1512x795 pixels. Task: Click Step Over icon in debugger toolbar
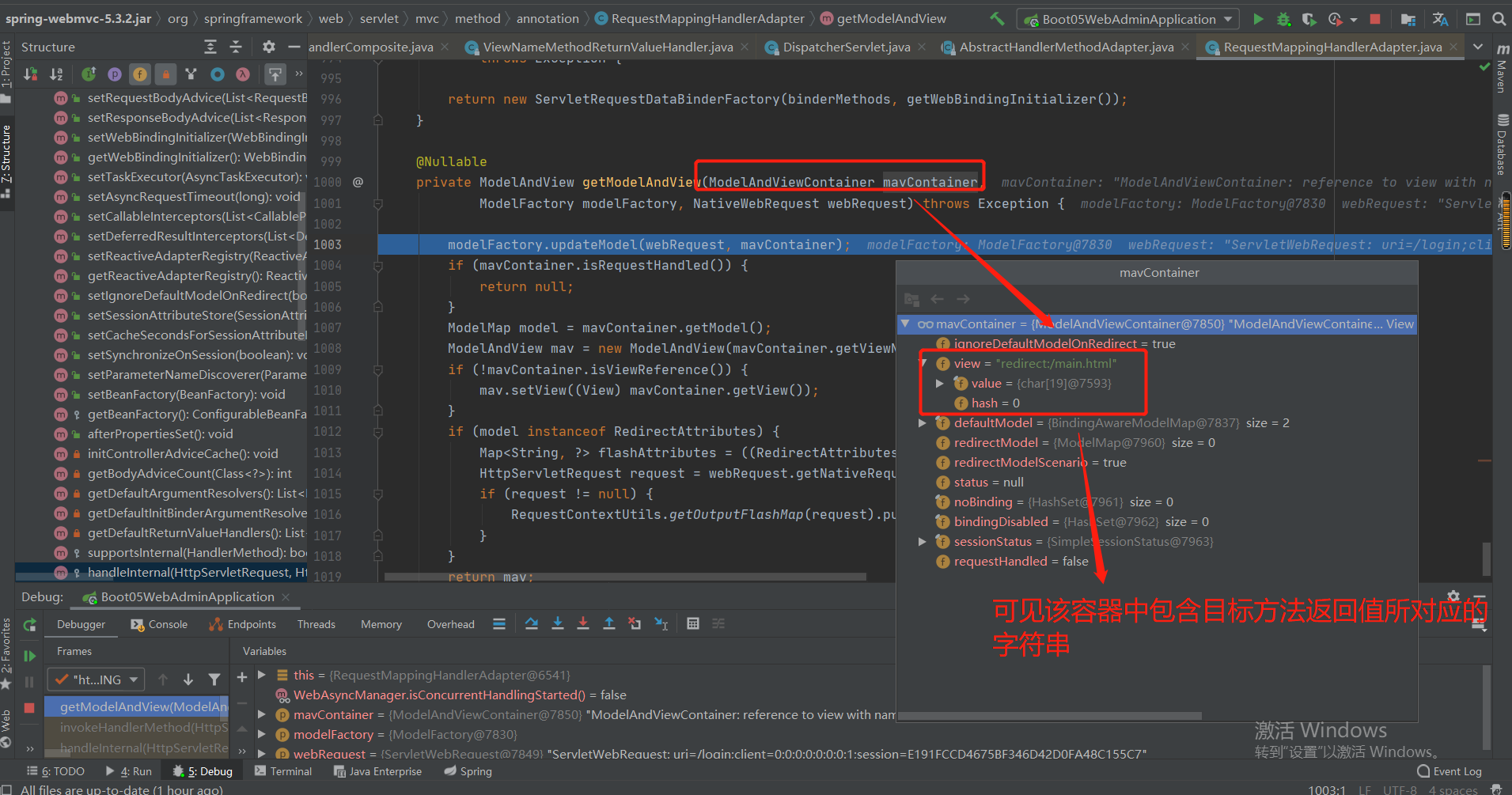[x=532, y=623]
